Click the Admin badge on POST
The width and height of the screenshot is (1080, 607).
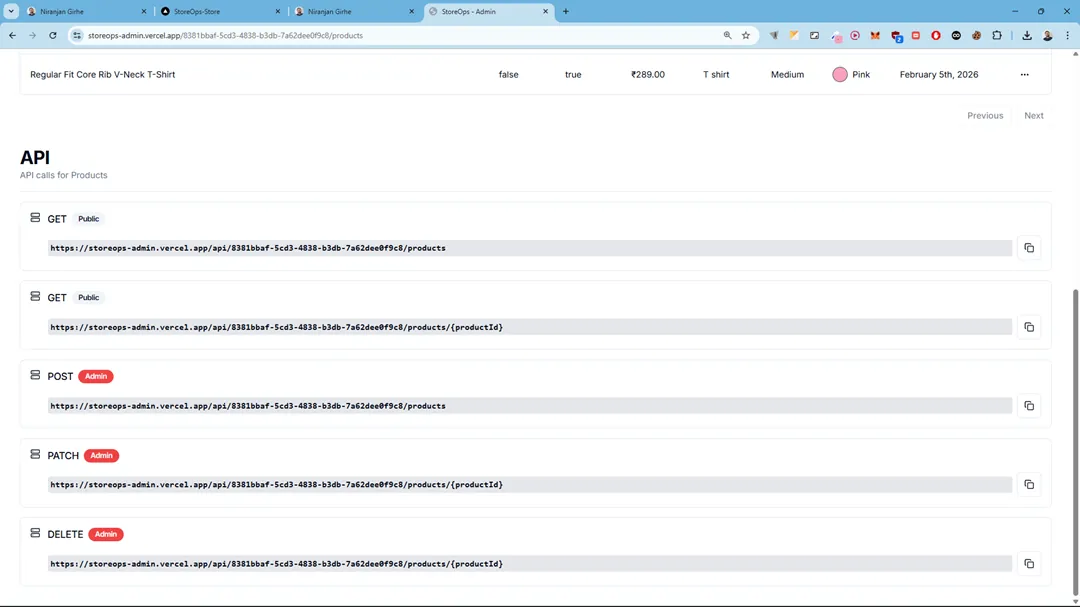pyautogui.click(x=96, y=376)
